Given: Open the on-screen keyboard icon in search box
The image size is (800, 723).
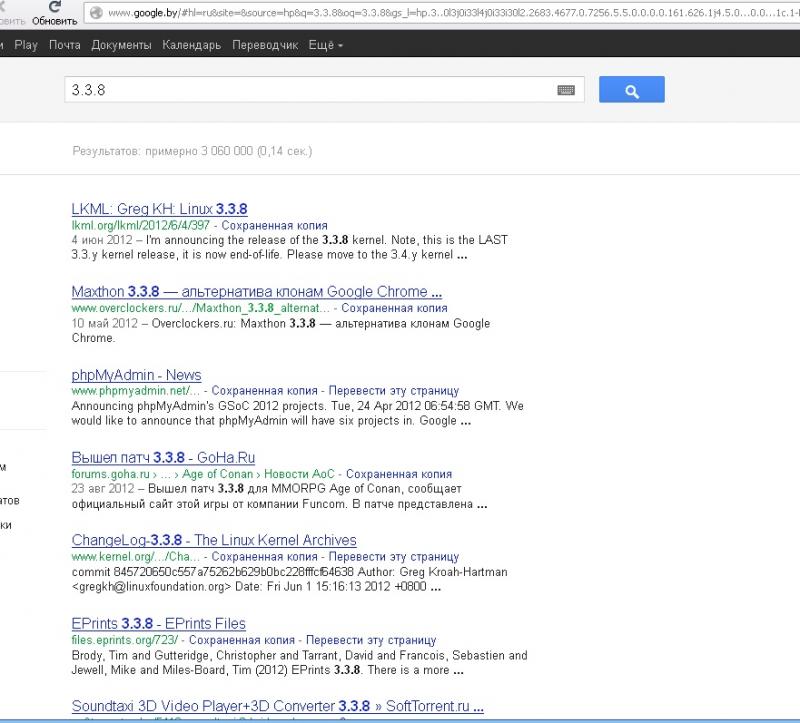Looking at the screenshot, I should pyautogui.click(x=566, y=90).
